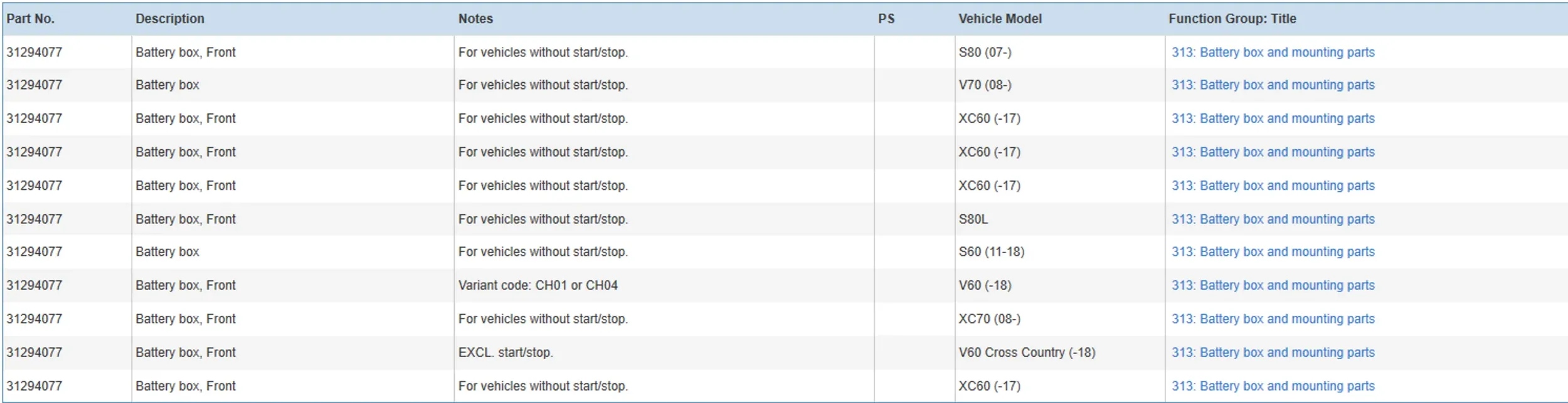Click the Vehicle Model column header

pos(1000,19)
